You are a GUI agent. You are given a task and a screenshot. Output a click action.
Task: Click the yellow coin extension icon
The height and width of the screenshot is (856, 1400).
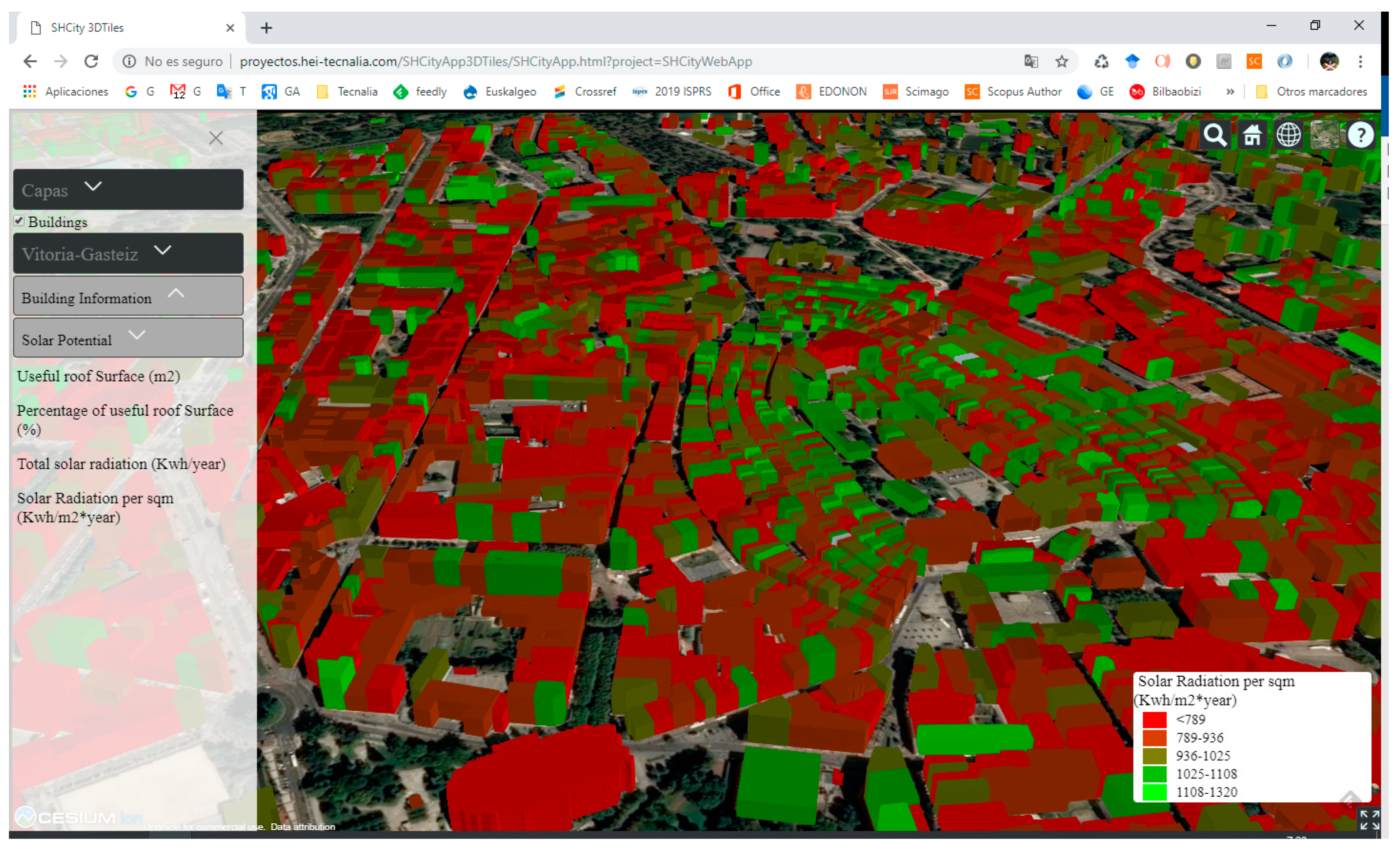coord(1193,62)
